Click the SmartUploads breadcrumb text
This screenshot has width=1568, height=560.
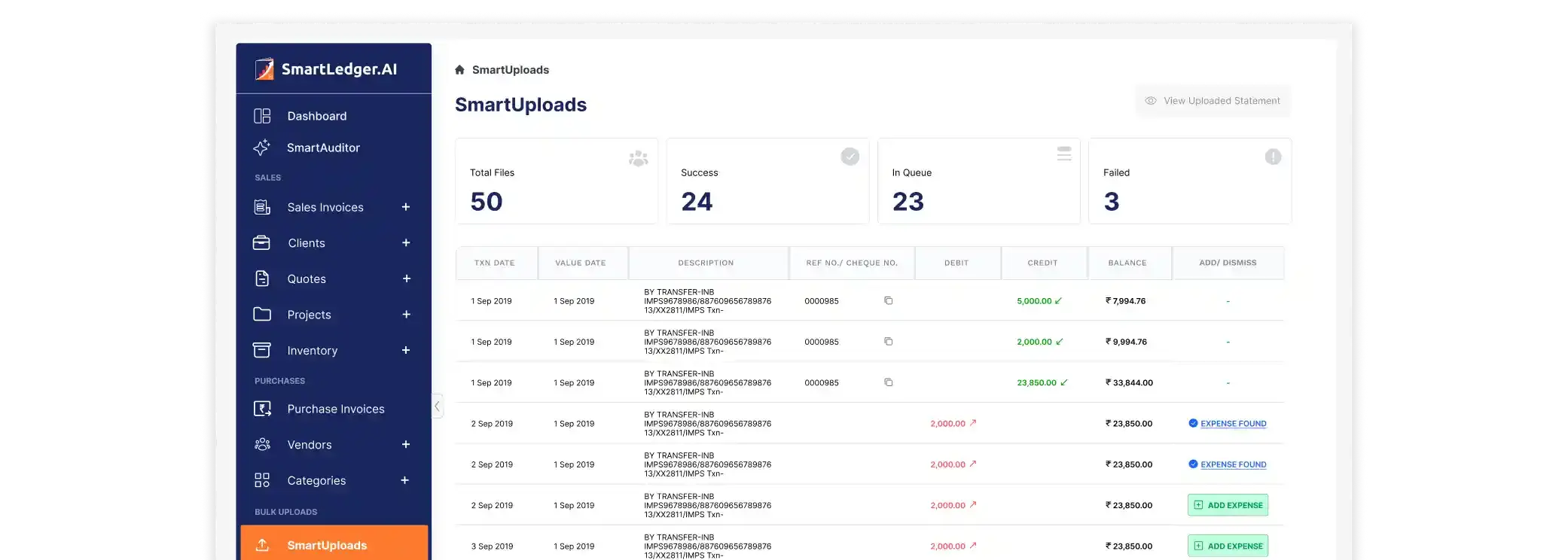click(x=511, y=70)
